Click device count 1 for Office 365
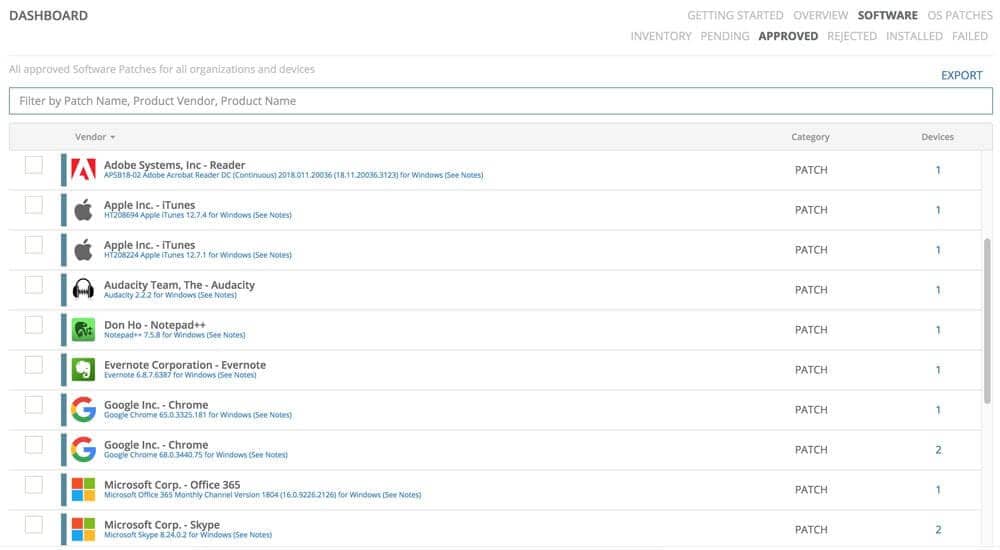Viewport: 1000px width, 550px height. point(938,490)
